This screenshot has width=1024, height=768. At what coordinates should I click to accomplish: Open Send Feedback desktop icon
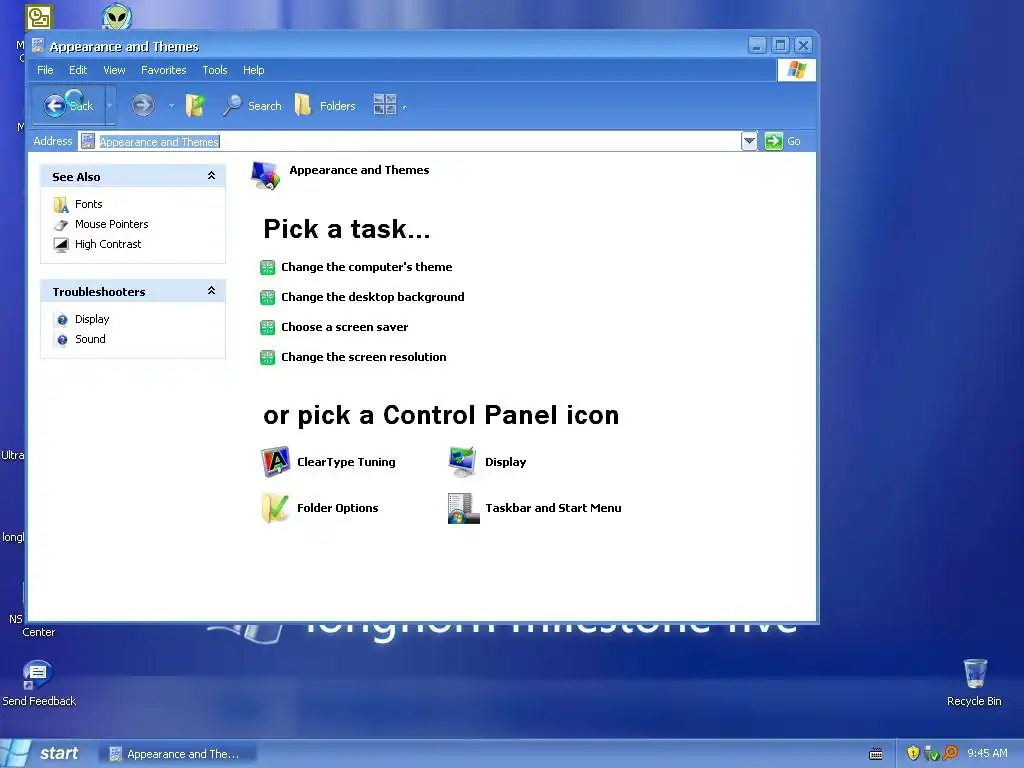point(37,673)
